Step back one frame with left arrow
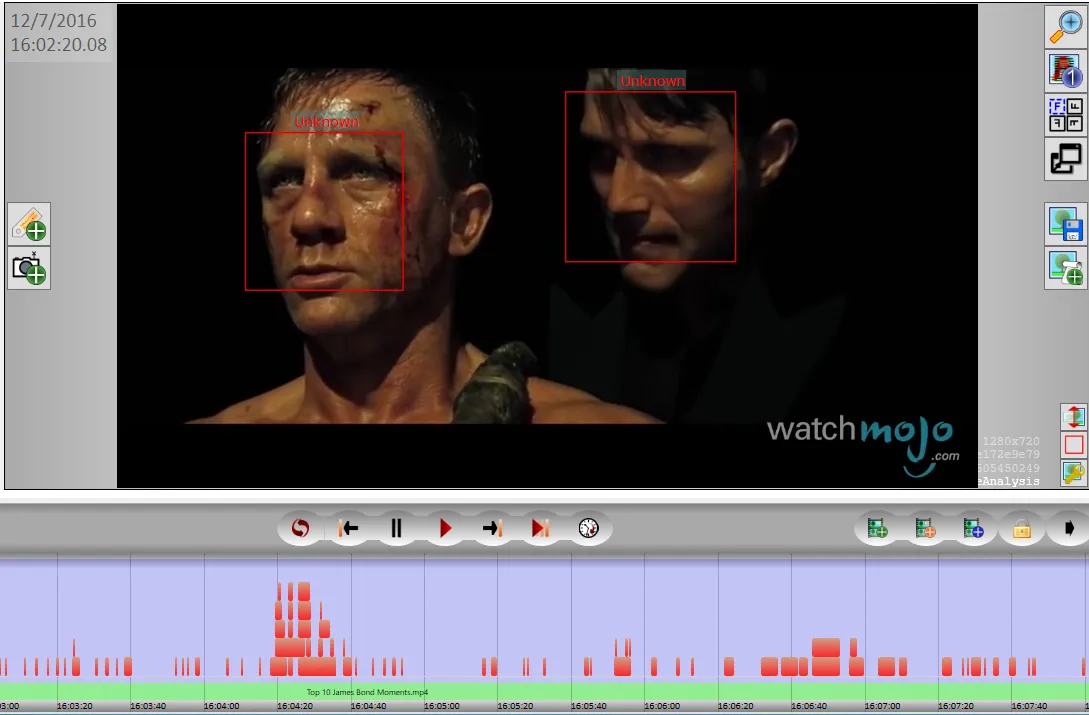 (349, 529)
